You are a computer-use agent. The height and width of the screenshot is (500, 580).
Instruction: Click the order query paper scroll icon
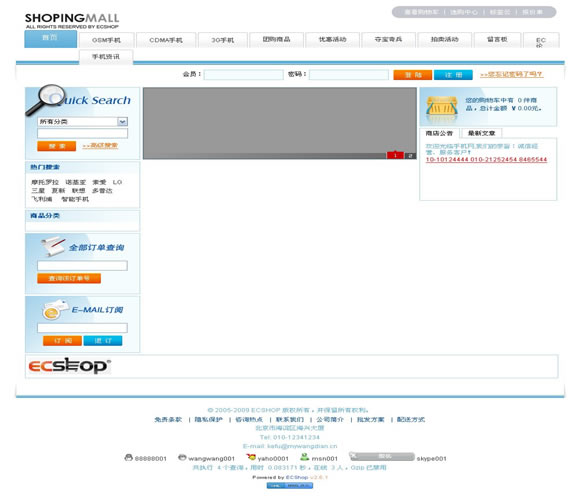(x=53, y=246)
